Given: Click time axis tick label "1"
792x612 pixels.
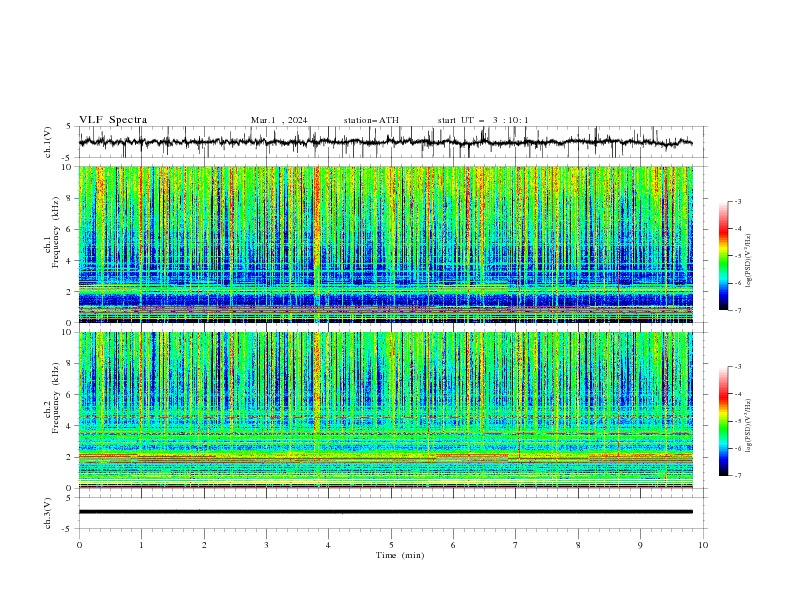Looking at the screenshot, I should click(141, 545).
